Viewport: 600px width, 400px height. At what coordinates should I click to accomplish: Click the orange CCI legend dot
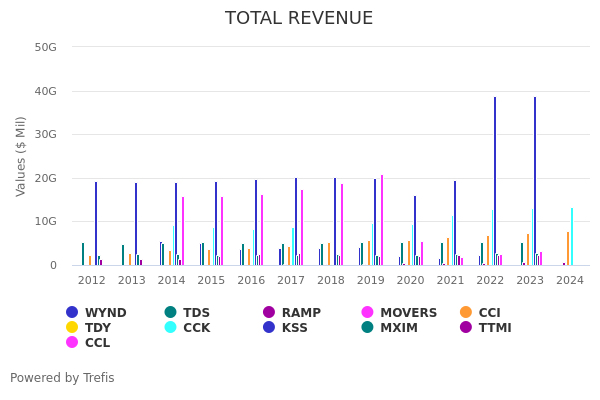(x=467, y=313)
